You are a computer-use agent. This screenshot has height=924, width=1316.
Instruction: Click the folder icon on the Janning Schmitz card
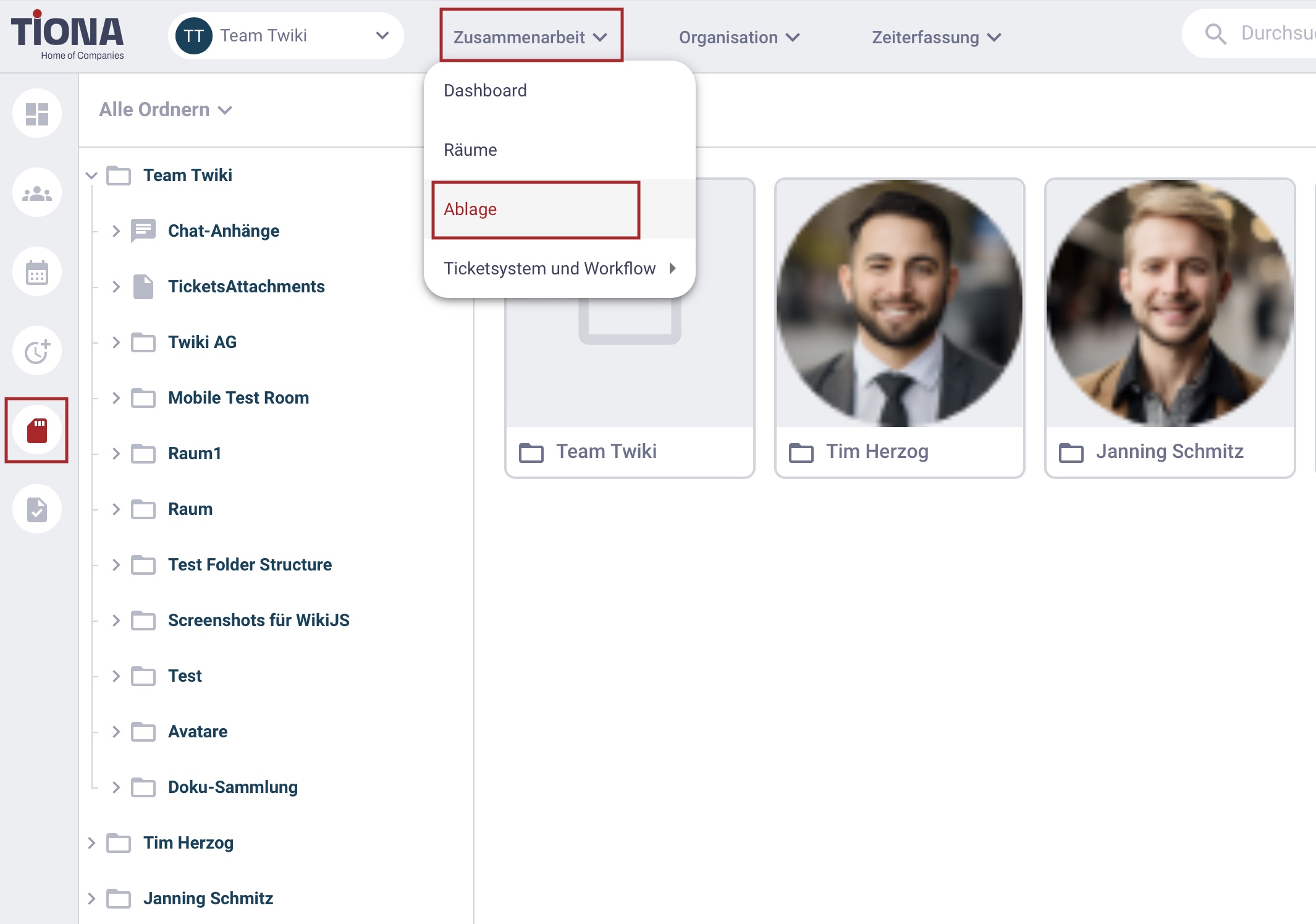coord(1071,452)
